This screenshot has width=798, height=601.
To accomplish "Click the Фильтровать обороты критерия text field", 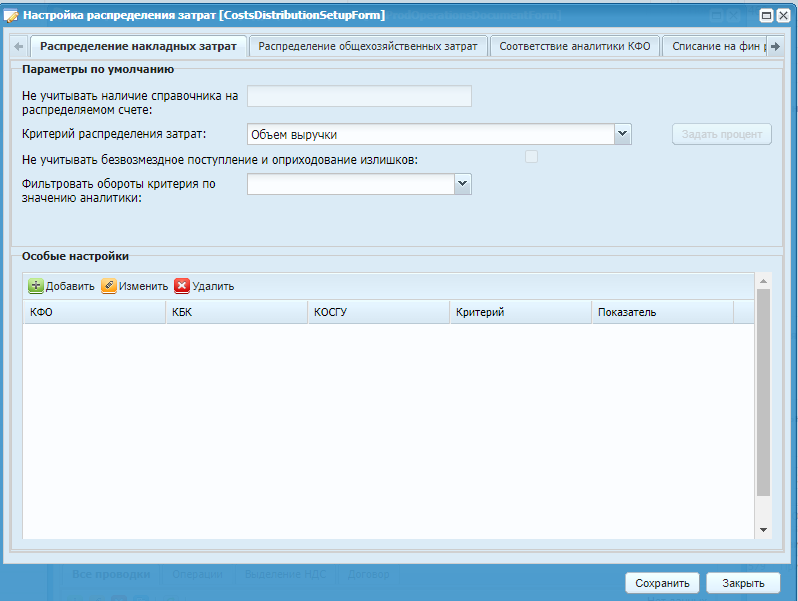I will [351, 184].
